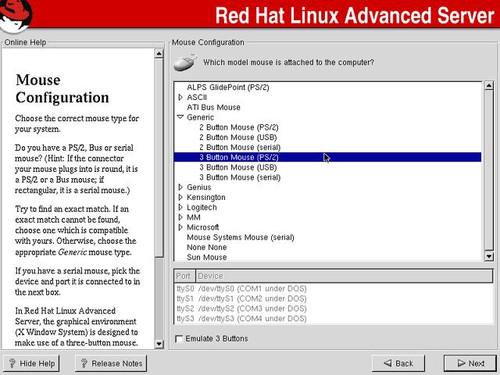This screenshot has width=500, height=375.
Task: Expand the MM mouse group
Action: coord(180,217)
